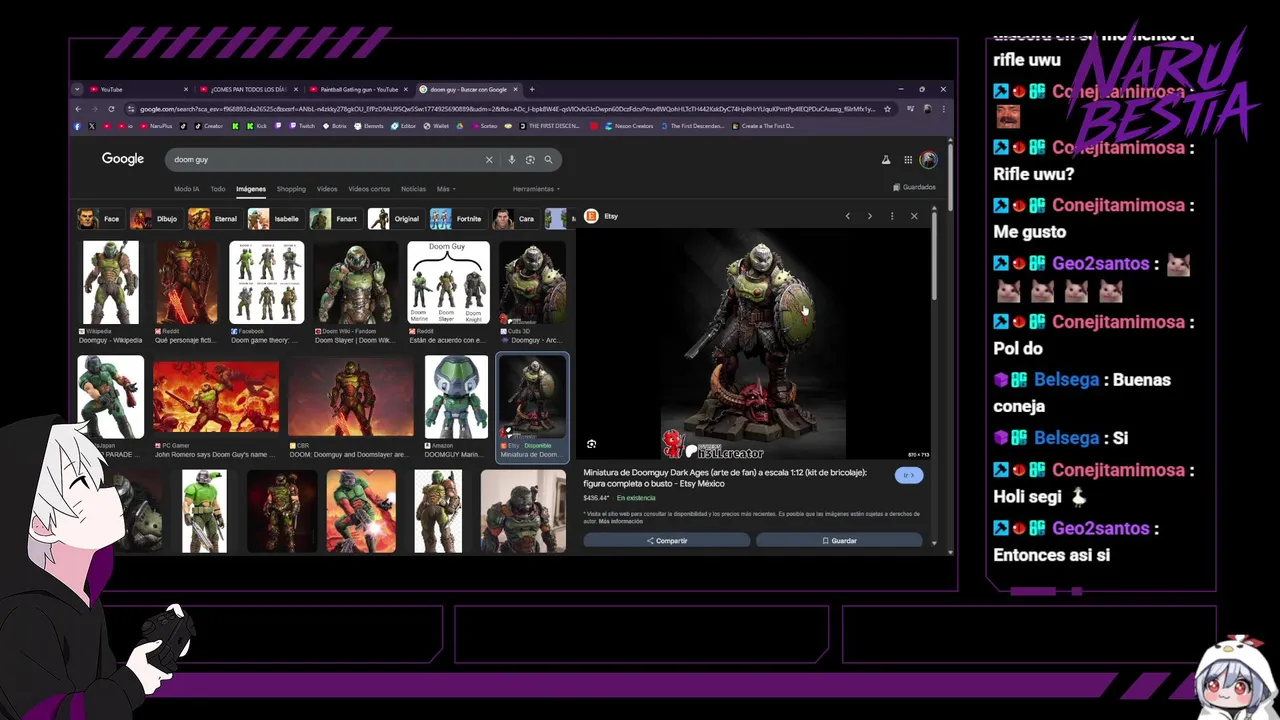Expand the Herramientas tools dropdown
This screenshot has height=720, width=1280.
536,189
